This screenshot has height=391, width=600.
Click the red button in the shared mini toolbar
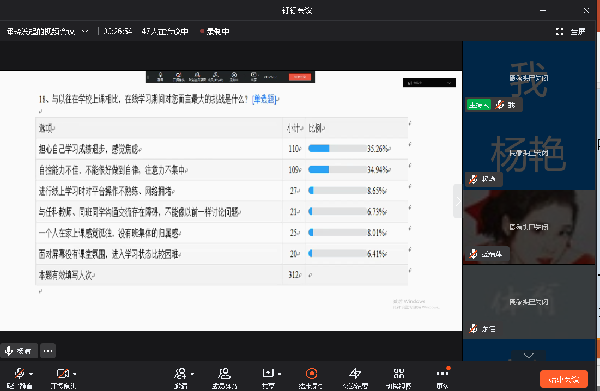pyautogui.click(x=300, y=77)
